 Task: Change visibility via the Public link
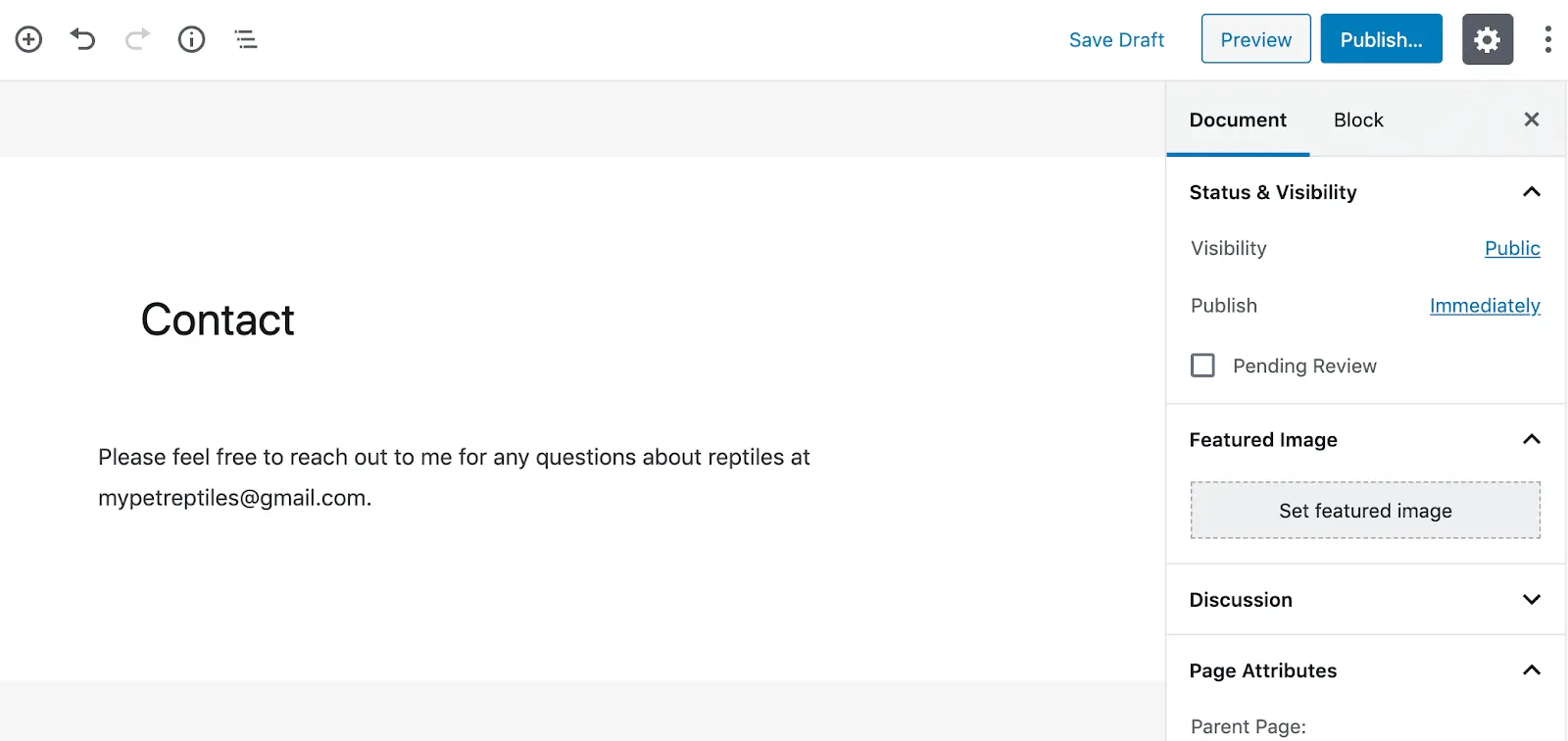(x=1512, y=248)
